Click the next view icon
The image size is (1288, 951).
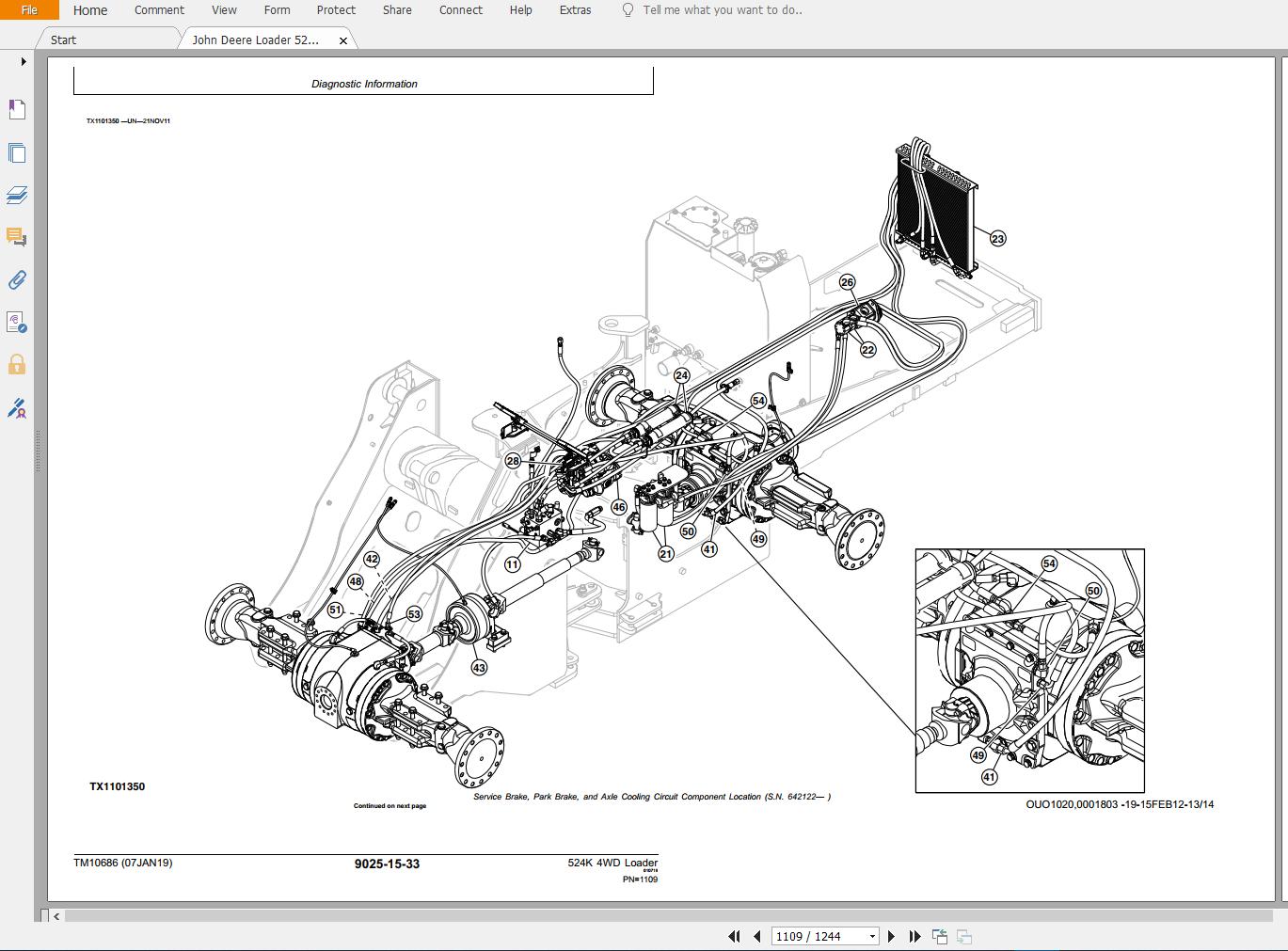tap(963, 937)
